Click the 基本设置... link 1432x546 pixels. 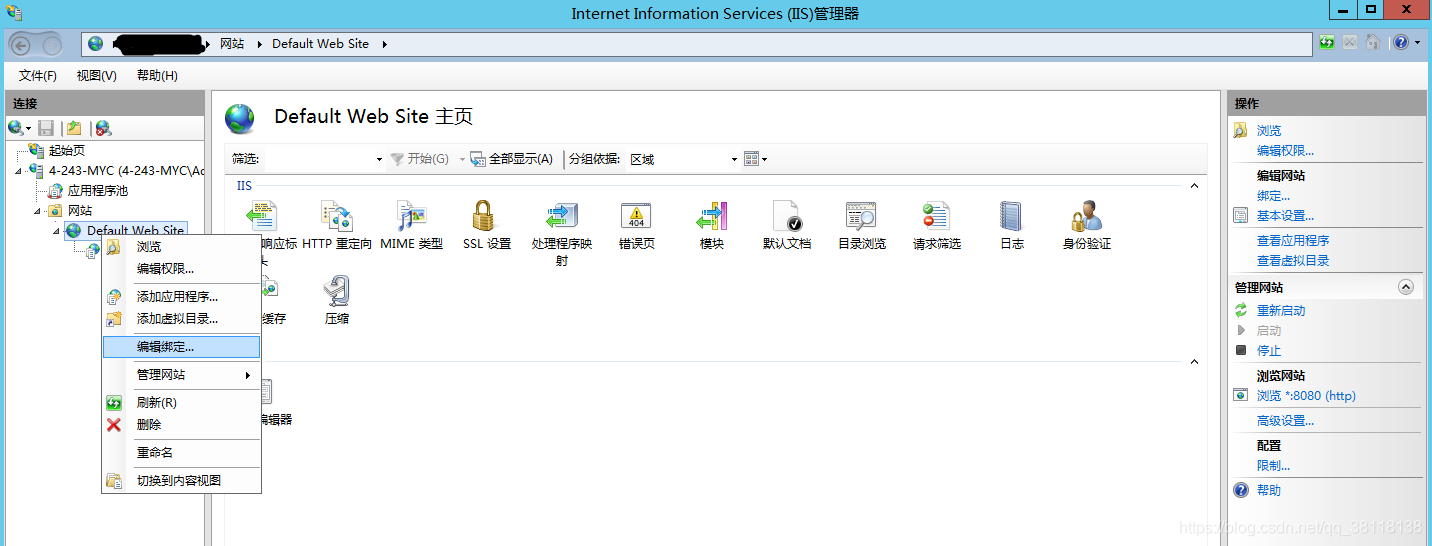click(1285, 216)
